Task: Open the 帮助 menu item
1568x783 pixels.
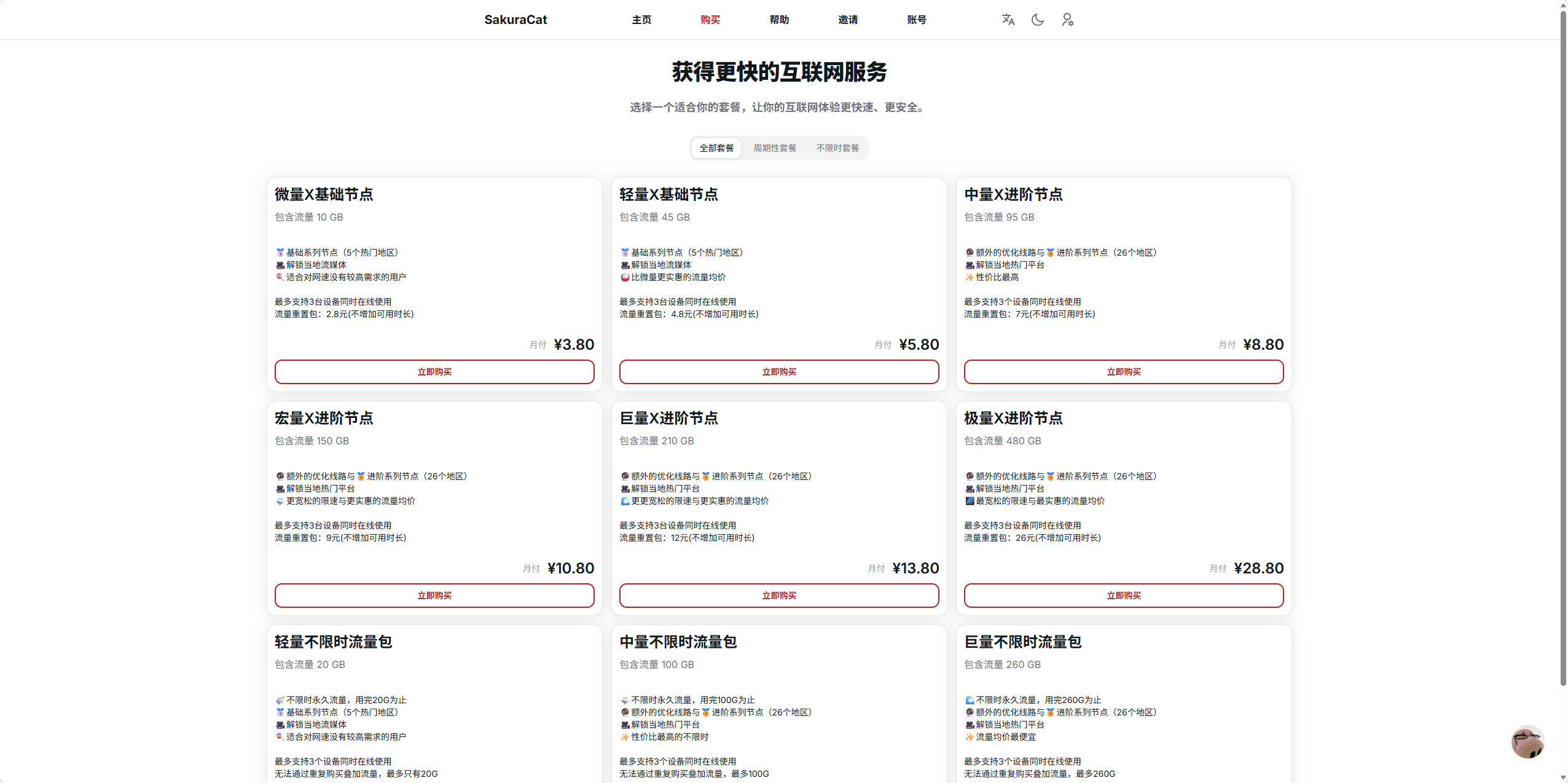Action: tap(779, 20)
